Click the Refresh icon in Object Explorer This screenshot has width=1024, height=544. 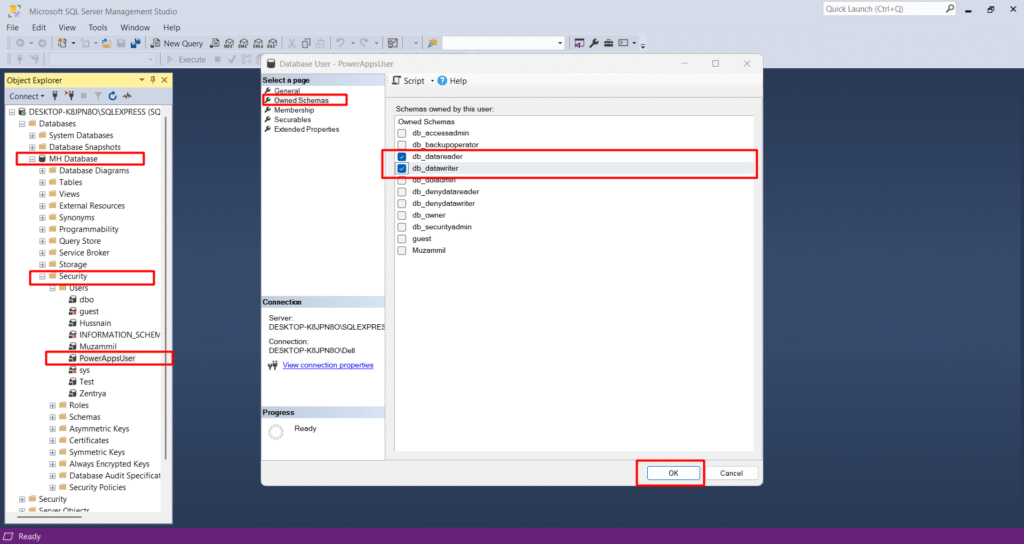pyautogui.click(x=113, y=96)
